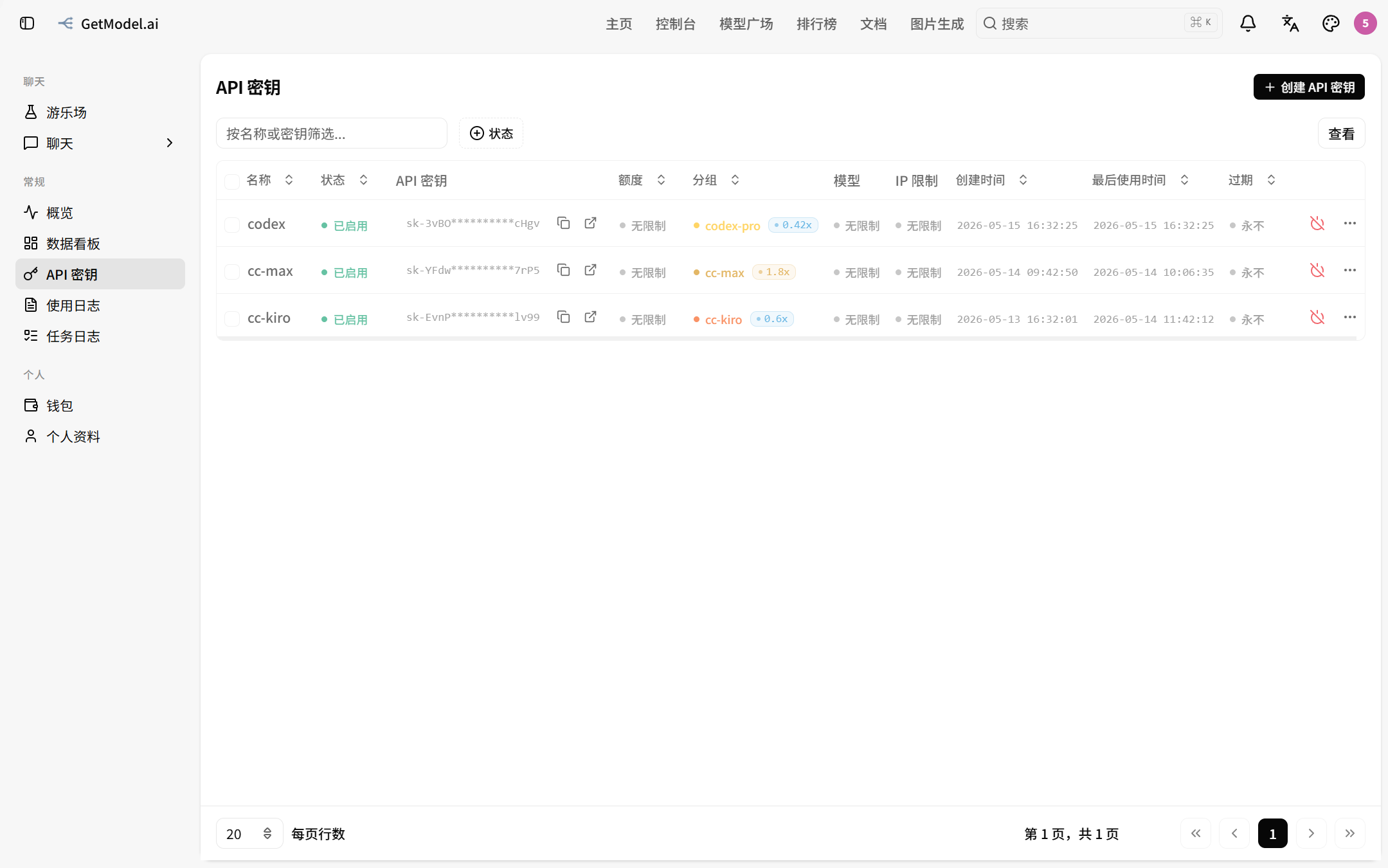The image size is (1388, 868).
Task: Open 排行榜 in top navigation
Action: coord(816,24)
